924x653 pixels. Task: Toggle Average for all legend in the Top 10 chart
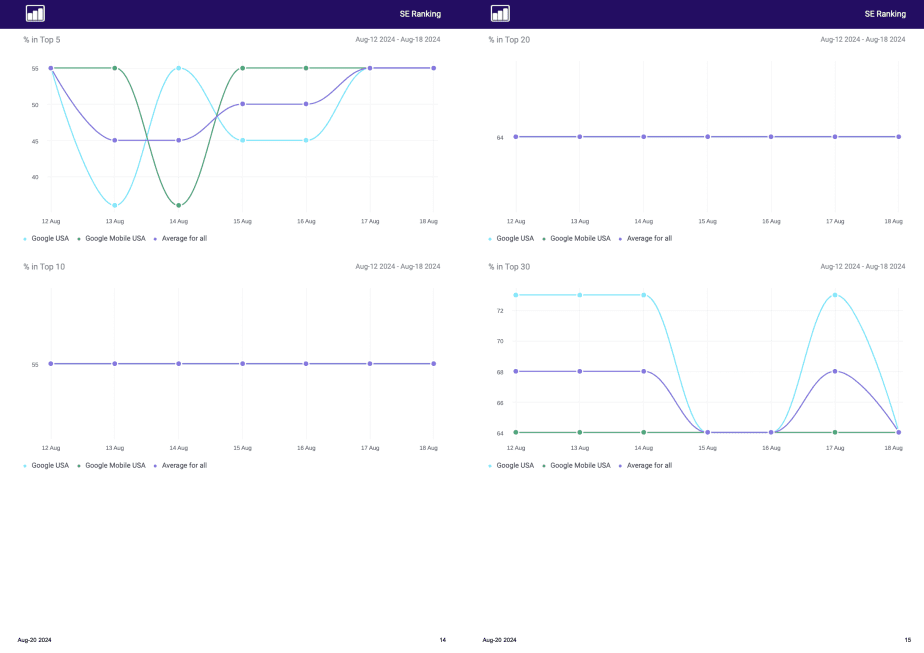tap(180, 466)
